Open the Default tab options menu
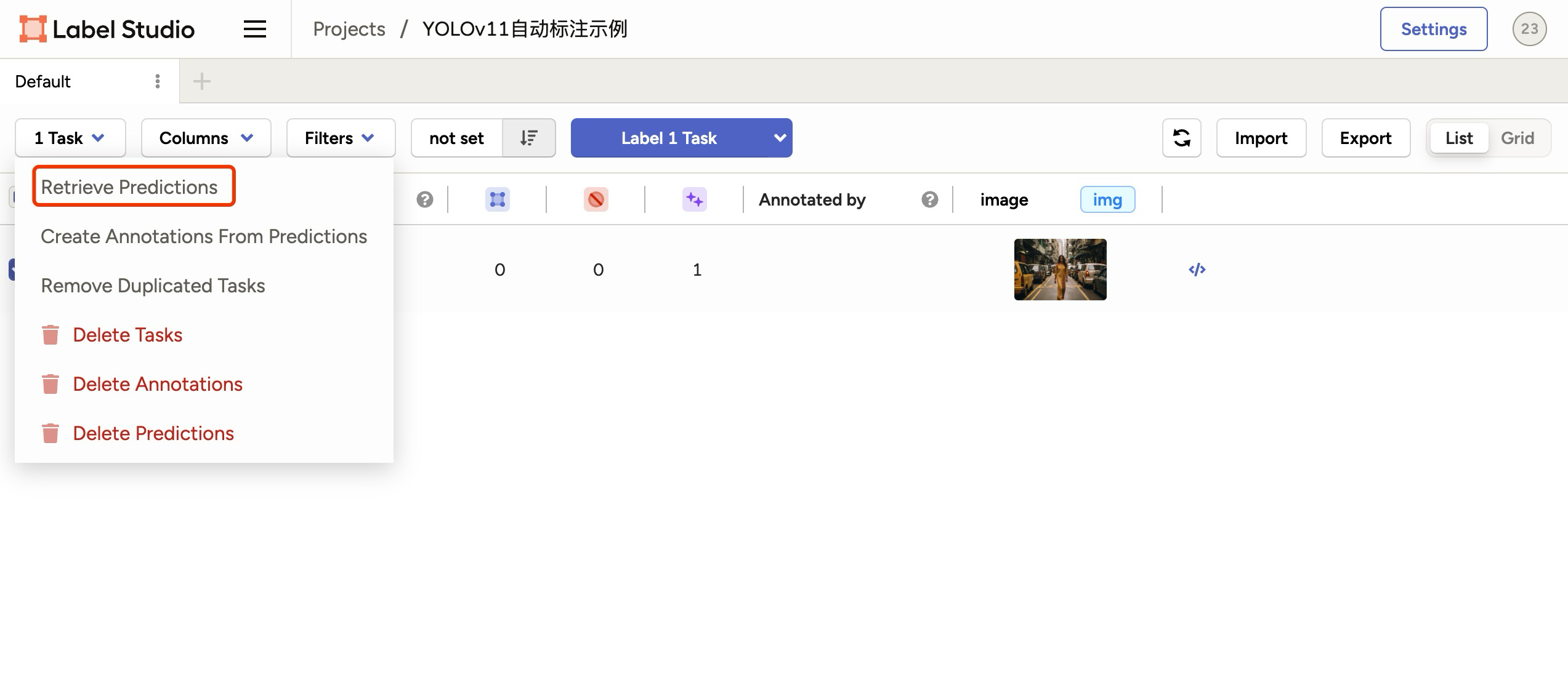The height and width of the screenshot is (693, 1568). pyautogui.click(x=158, y=81)
